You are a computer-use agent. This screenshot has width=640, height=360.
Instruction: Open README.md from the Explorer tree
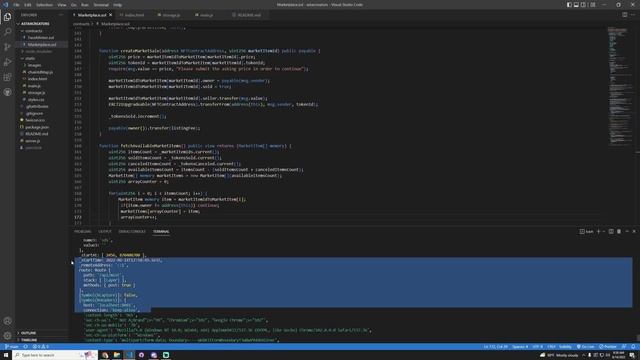37,134
